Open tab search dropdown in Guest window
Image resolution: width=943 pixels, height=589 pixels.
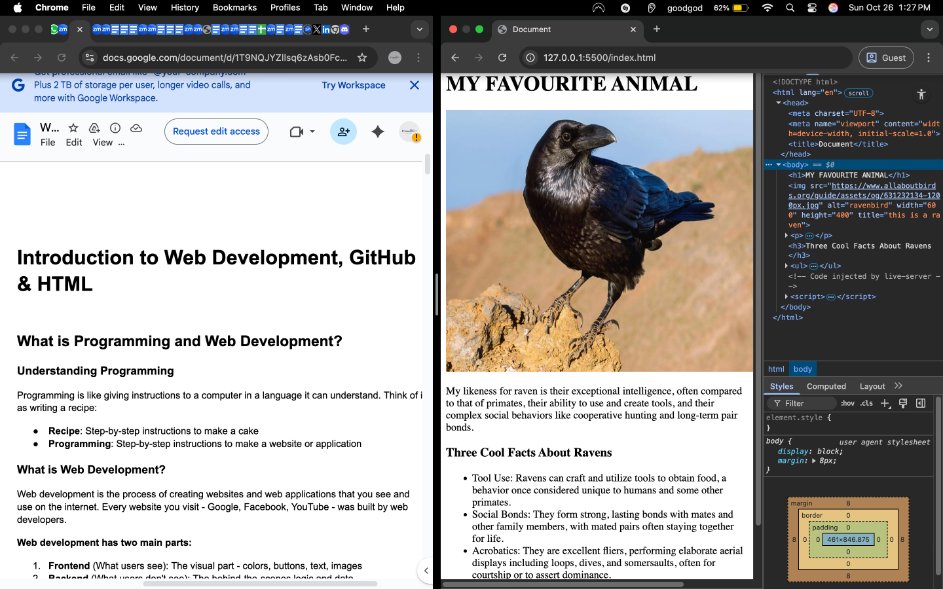929,29
